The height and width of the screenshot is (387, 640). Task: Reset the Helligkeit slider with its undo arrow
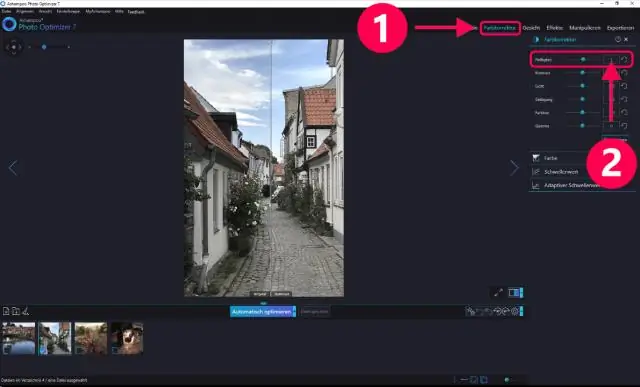point(624,60)
